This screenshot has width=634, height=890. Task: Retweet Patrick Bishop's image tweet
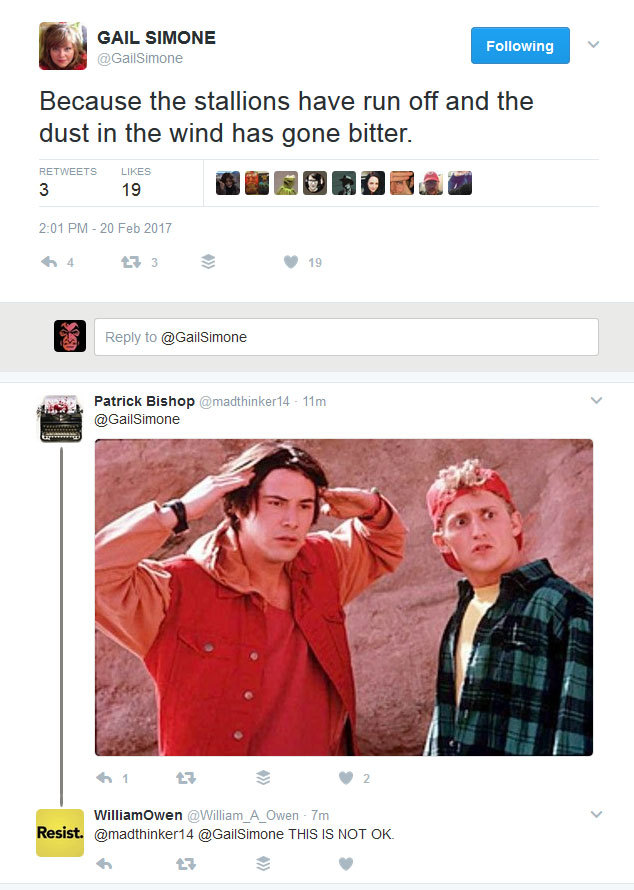point(186,778)
